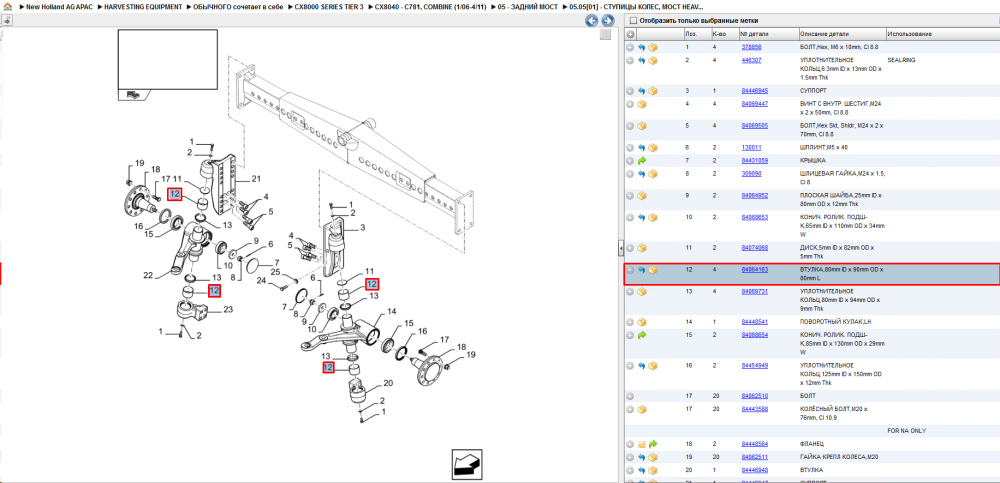
Task: Click ГАЙКА КРЕПЛ КОЛЕСА,M20 description
Action: pos(839,457)
